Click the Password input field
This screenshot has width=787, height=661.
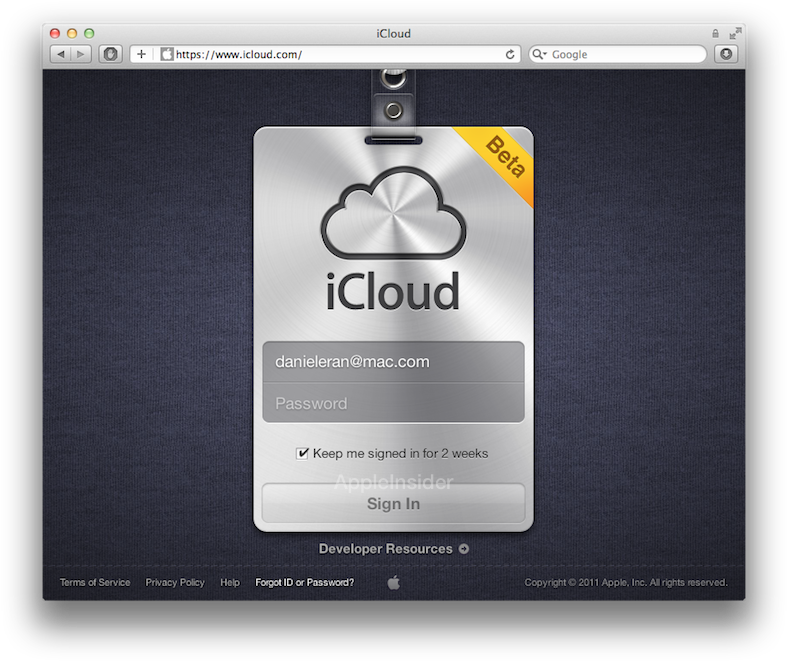[393, 403]
